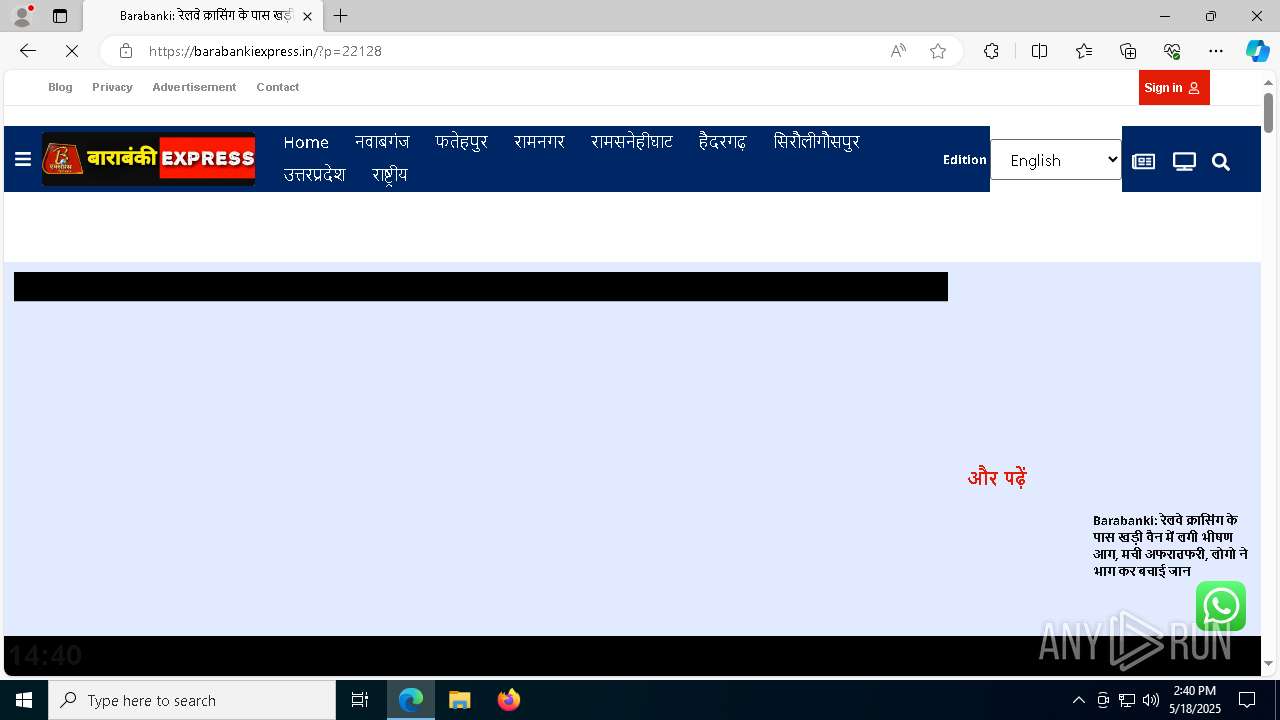Open the रामसनेहीघाट section
The height and width of the screenshot is (720, 1280).
(632, 142)
